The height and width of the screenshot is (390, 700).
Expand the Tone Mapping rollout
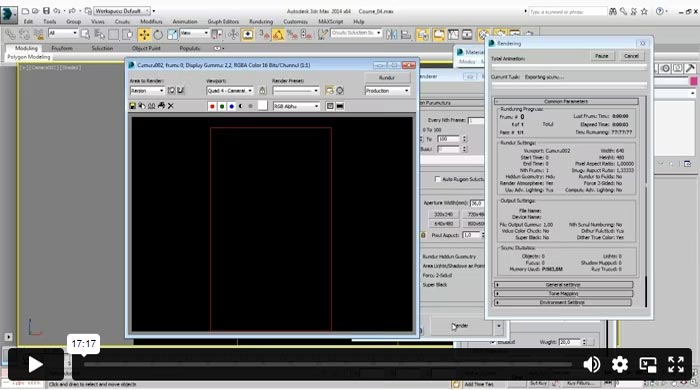pyautogui.click(x=563, y=294)
